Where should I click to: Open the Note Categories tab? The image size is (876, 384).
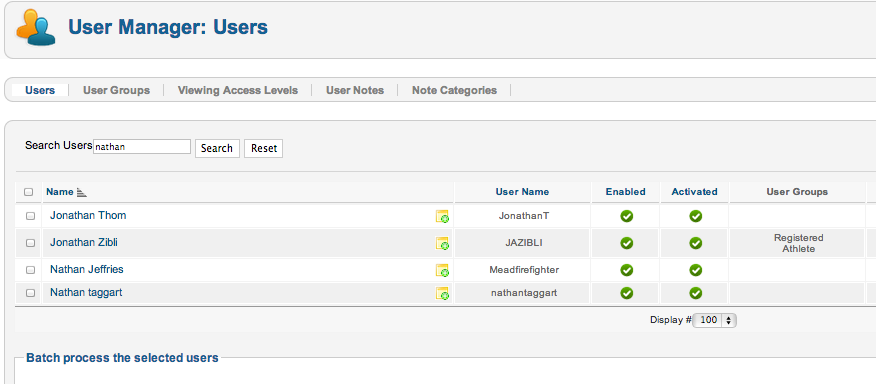point(454,90)
